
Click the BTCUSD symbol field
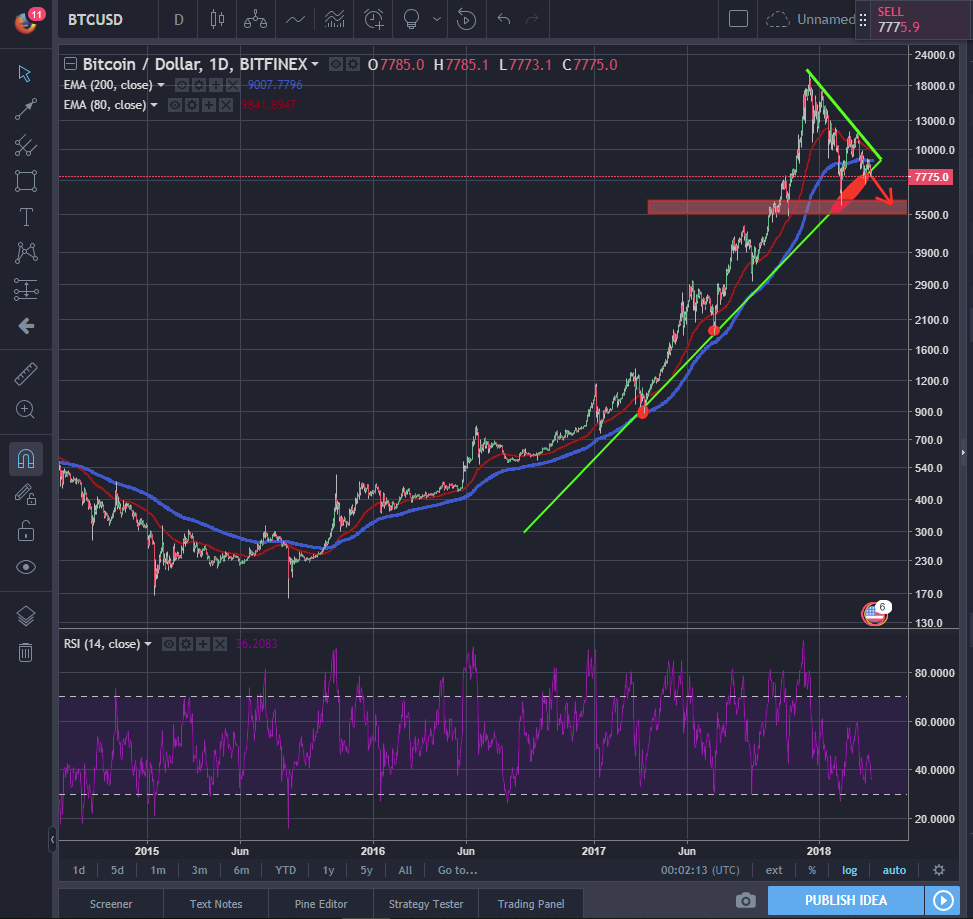coord(96,19)
